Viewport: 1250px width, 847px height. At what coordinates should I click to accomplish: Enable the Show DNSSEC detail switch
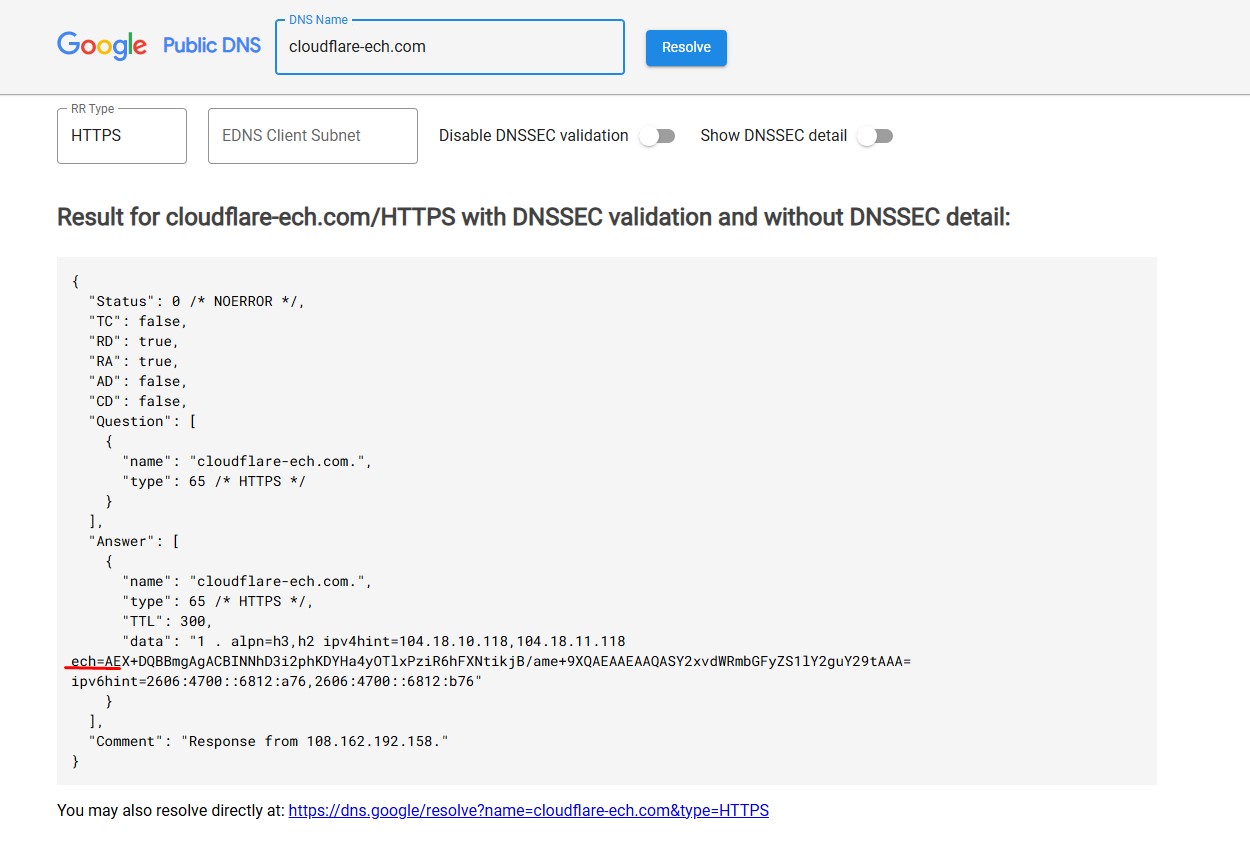click(875, 136)
